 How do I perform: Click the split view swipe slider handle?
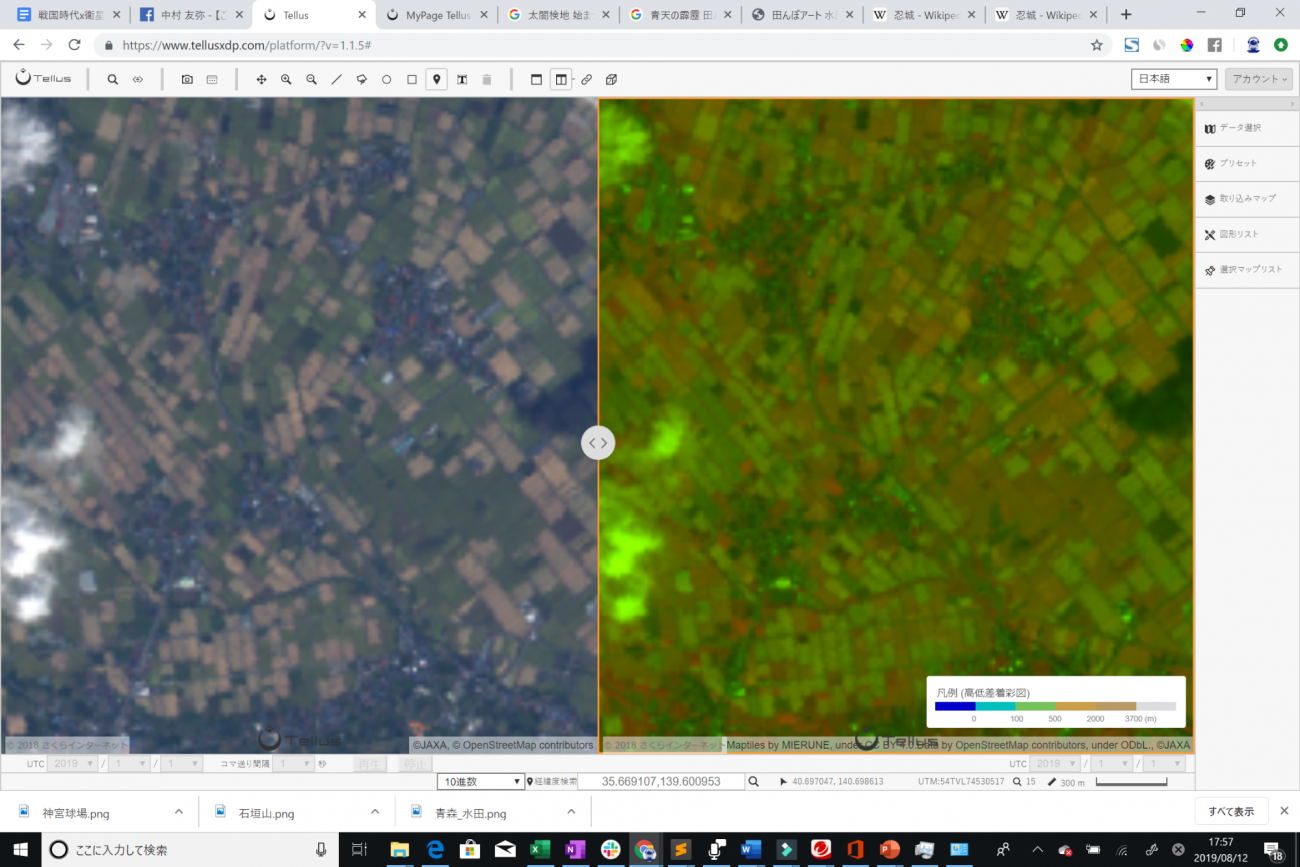click(x=598, y=442)
